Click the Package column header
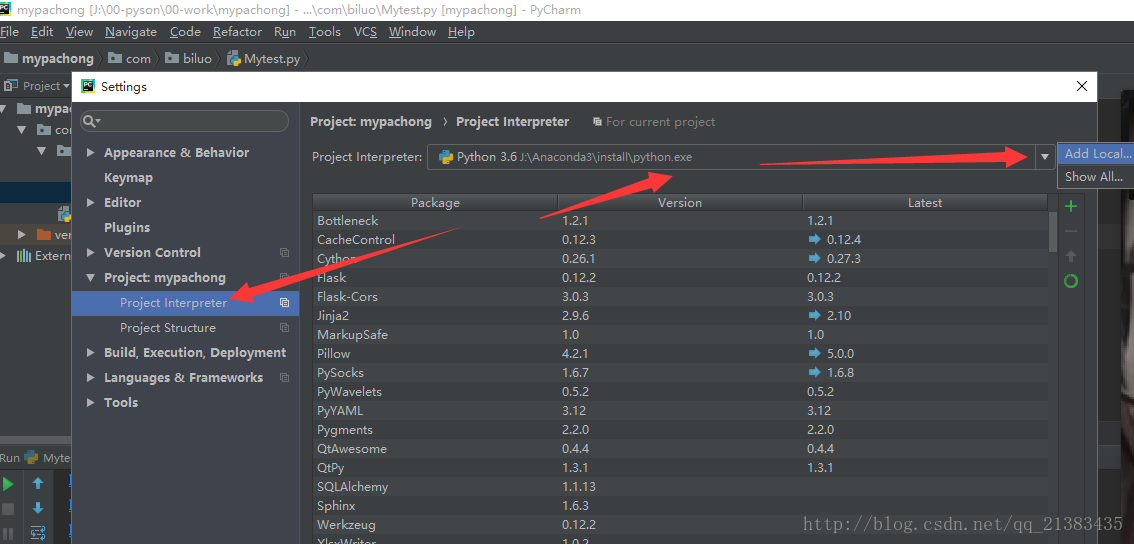The image size is (1134, 544). click(435, 203)
